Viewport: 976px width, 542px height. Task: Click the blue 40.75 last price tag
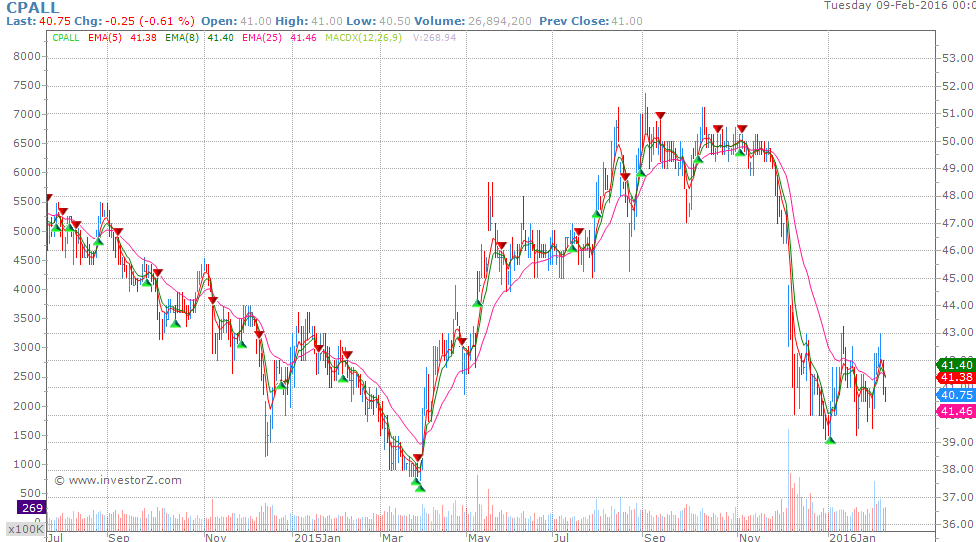tap(955, 395)
